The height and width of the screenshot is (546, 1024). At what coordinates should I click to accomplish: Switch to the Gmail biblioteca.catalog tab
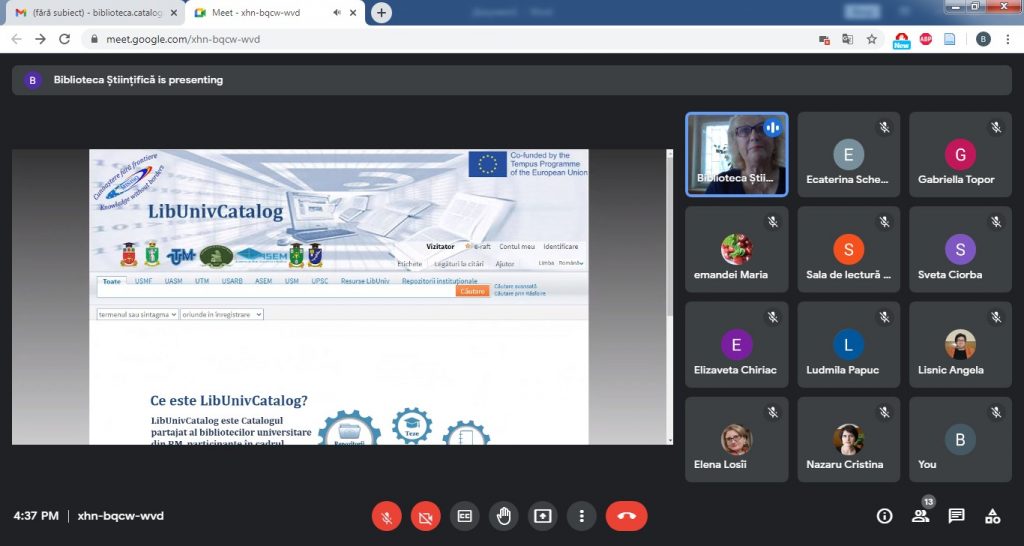click(97, 12)
